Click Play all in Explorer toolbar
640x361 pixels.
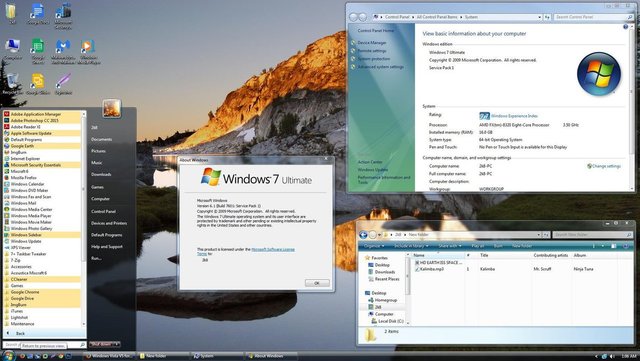point(478,246)
